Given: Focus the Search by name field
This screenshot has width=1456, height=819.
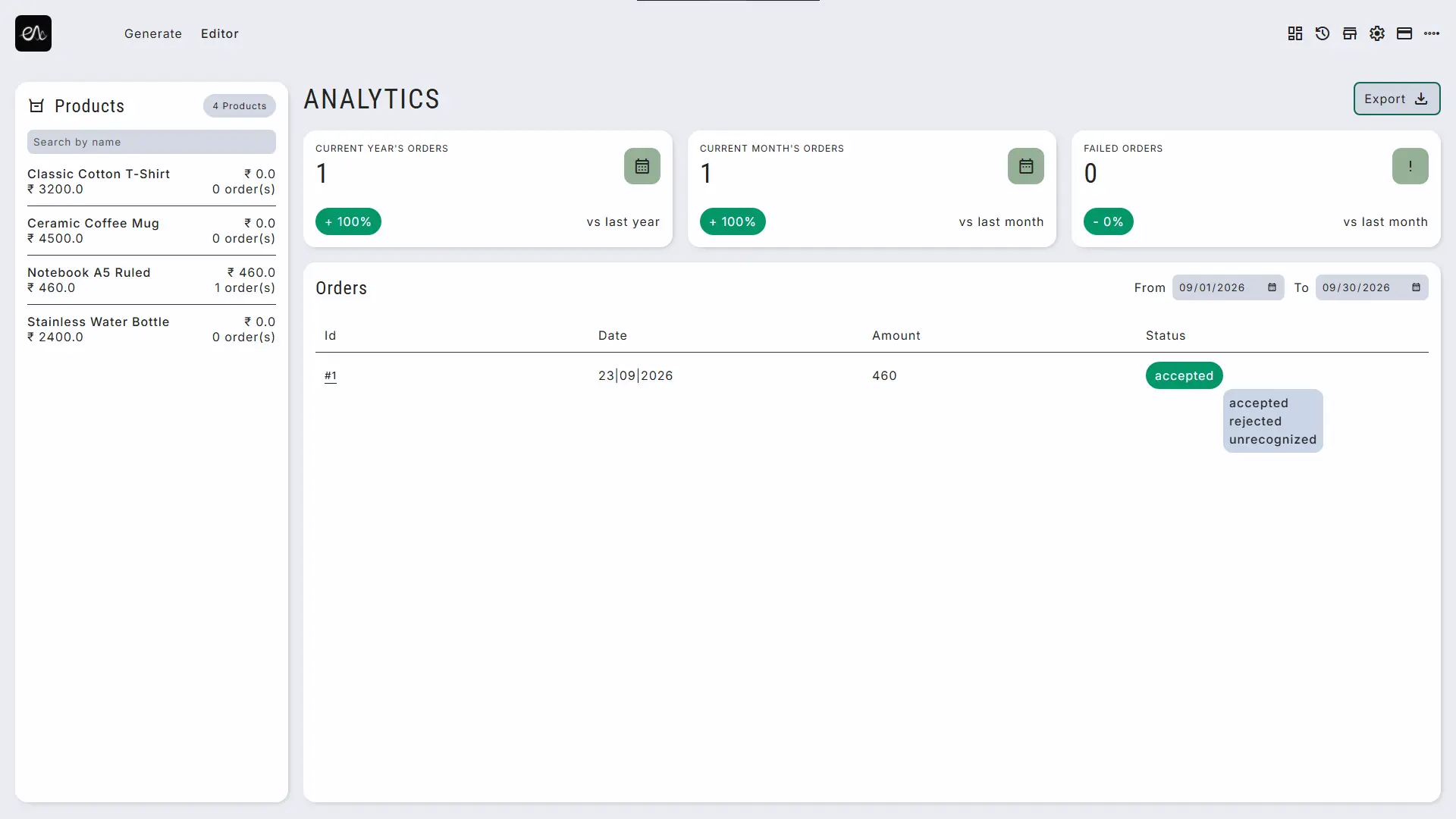Looking at the screenshot, I should click(152, 142).
